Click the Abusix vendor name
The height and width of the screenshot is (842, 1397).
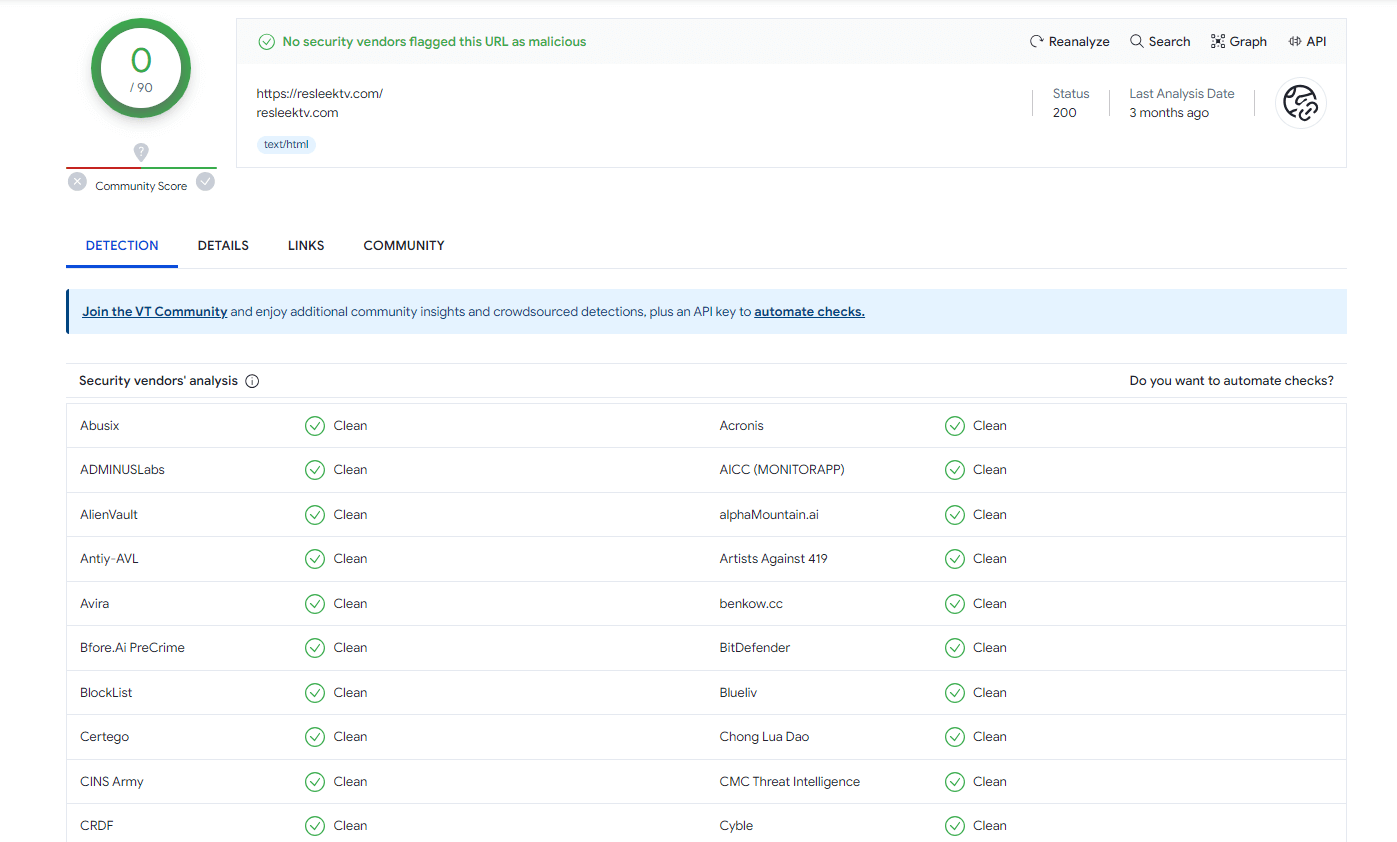coord(99,426)
